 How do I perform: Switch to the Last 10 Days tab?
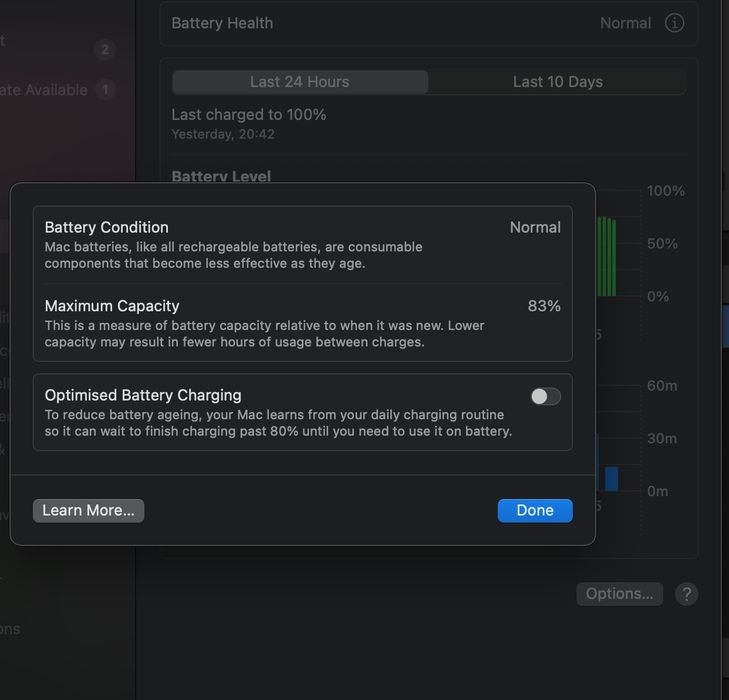pos(557,82)
